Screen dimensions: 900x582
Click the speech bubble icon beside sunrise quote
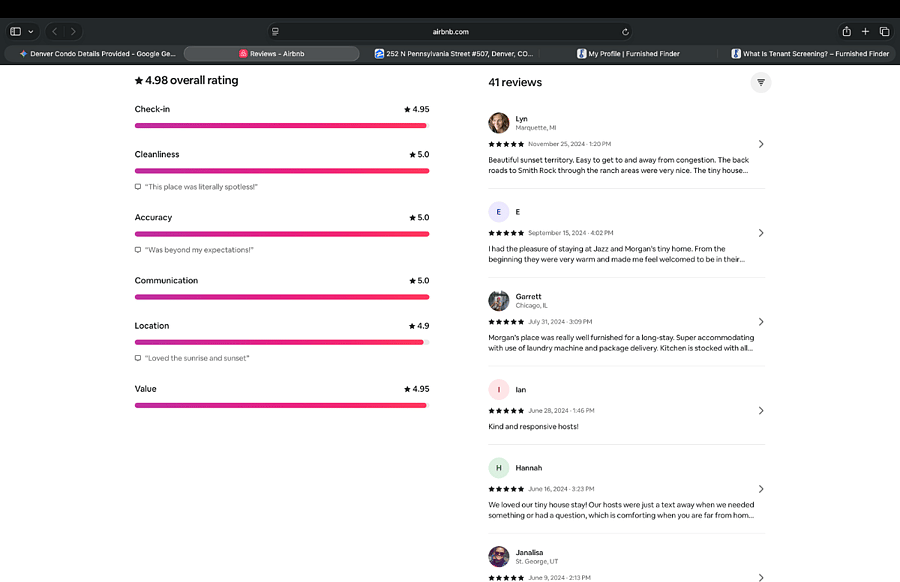(x=138, y=358)
